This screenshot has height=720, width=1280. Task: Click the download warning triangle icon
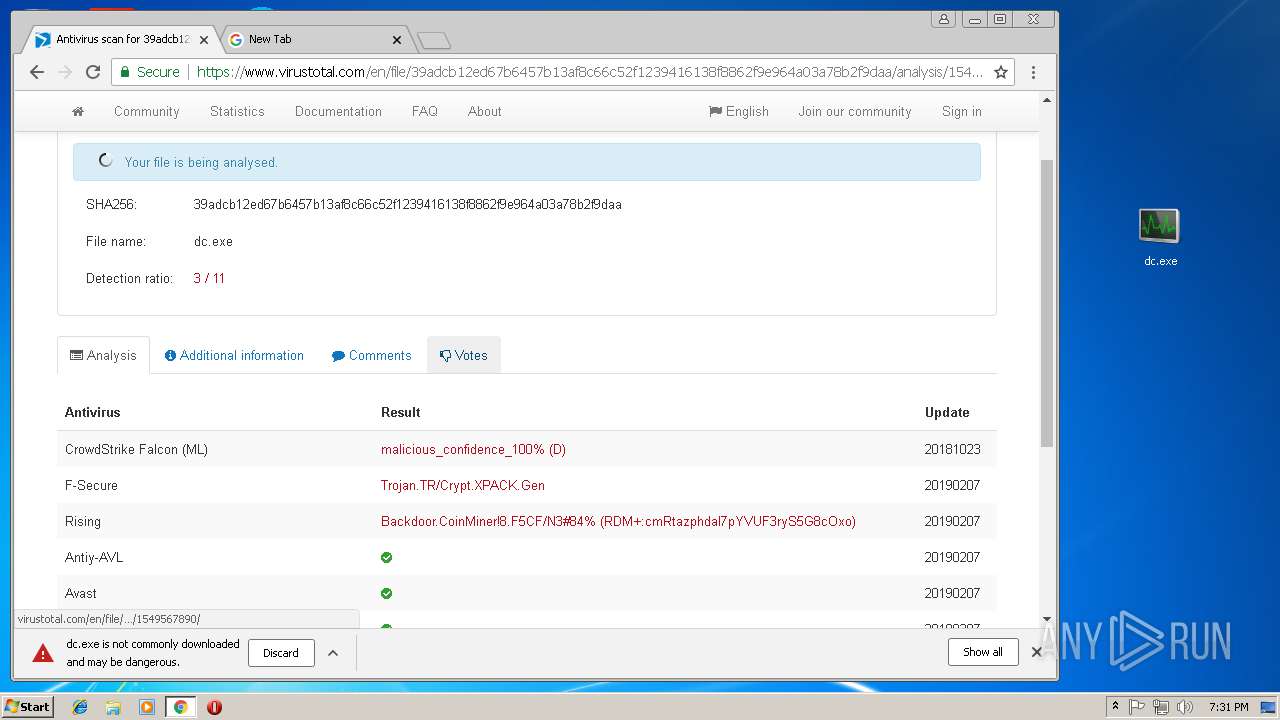coord(43,653)
